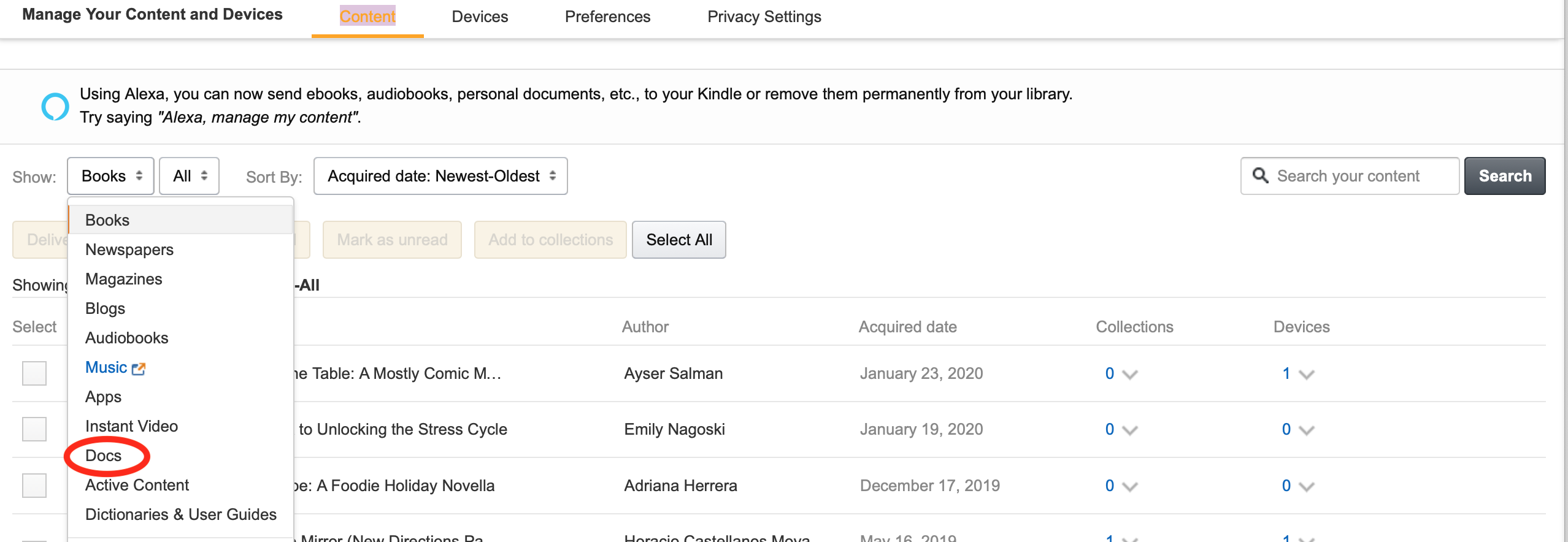Click the Alexa icon

point(56,105)
